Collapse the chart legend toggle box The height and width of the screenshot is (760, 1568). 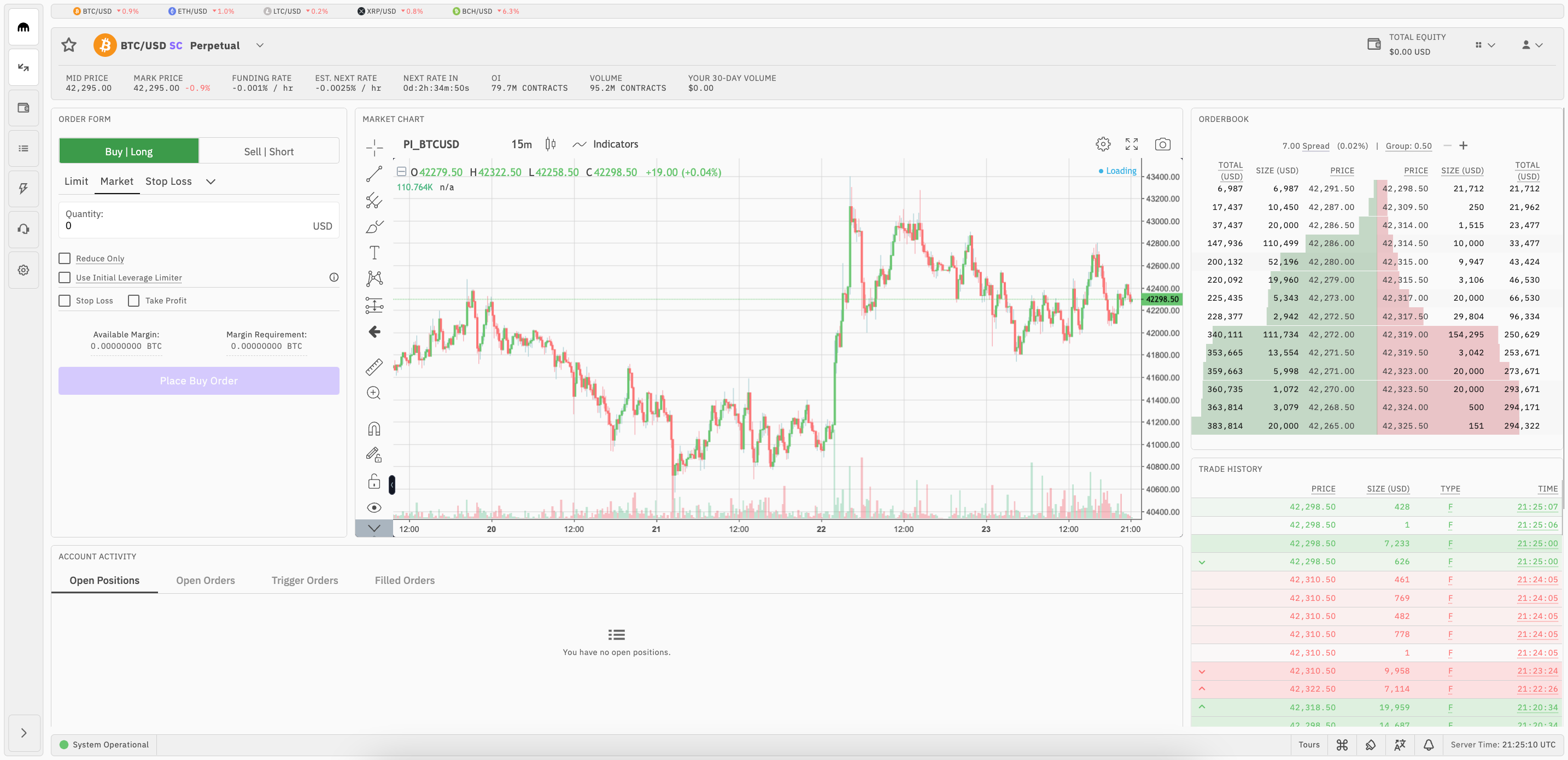pyautogui.click(x=402, y=172)
